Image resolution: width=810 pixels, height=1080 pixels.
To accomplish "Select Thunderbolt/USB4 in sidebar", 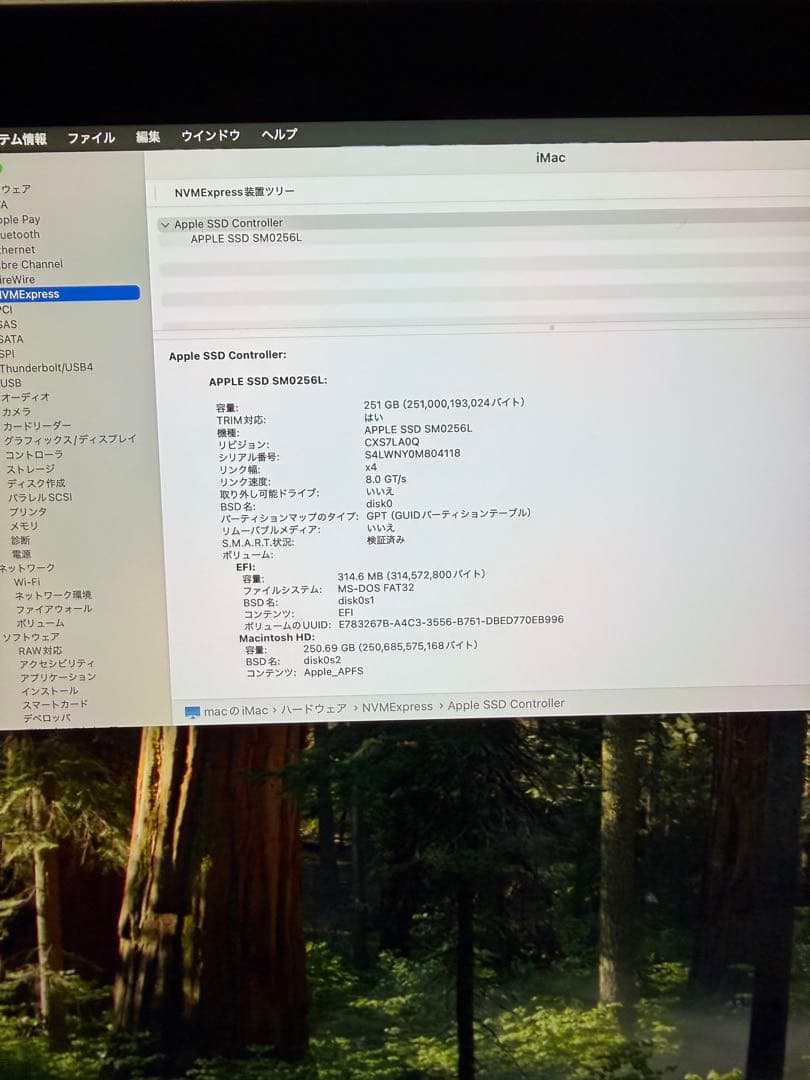I will (x=46, y=368).
